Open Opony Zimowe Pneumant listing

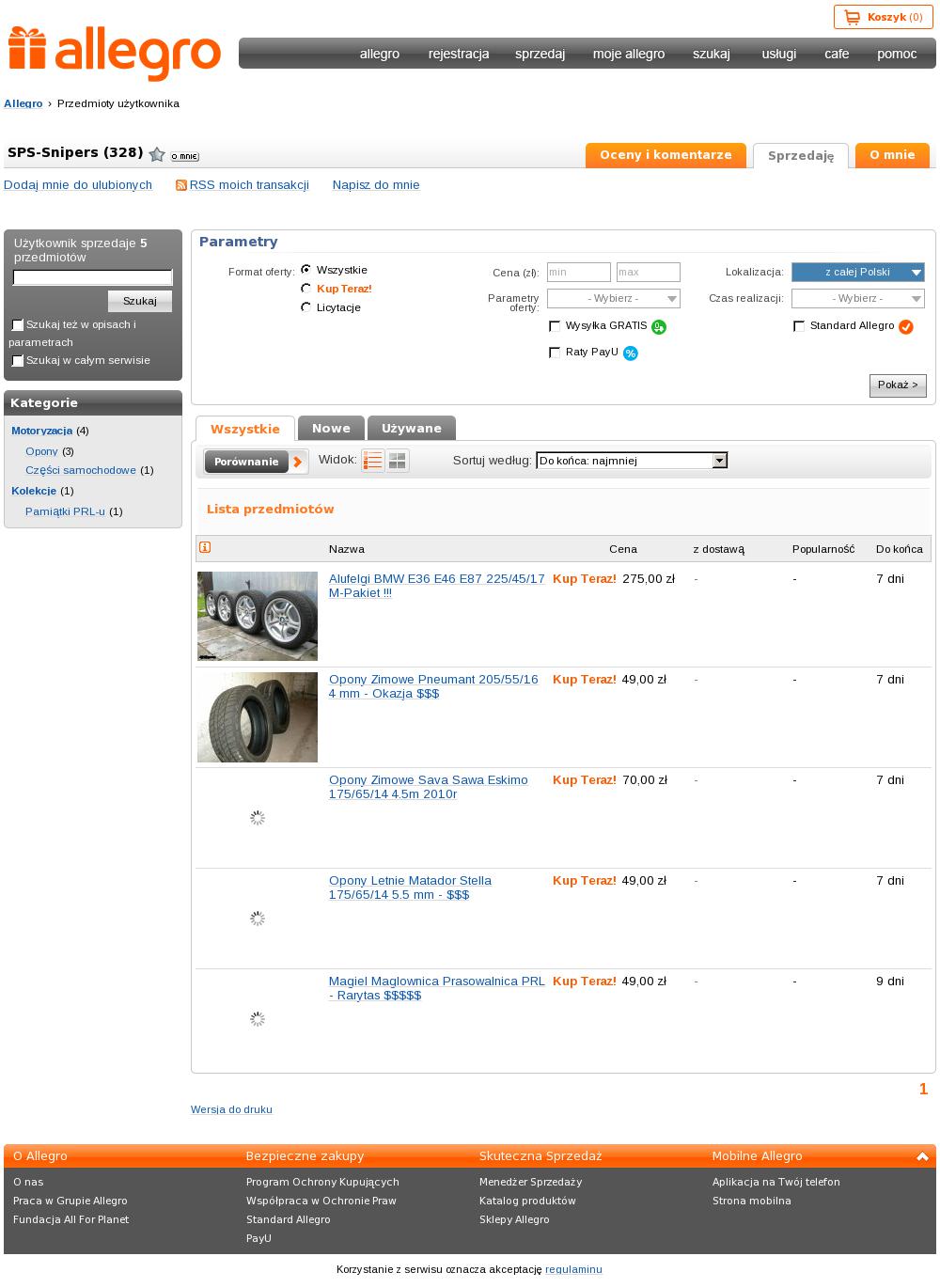[x=433, y=686]
